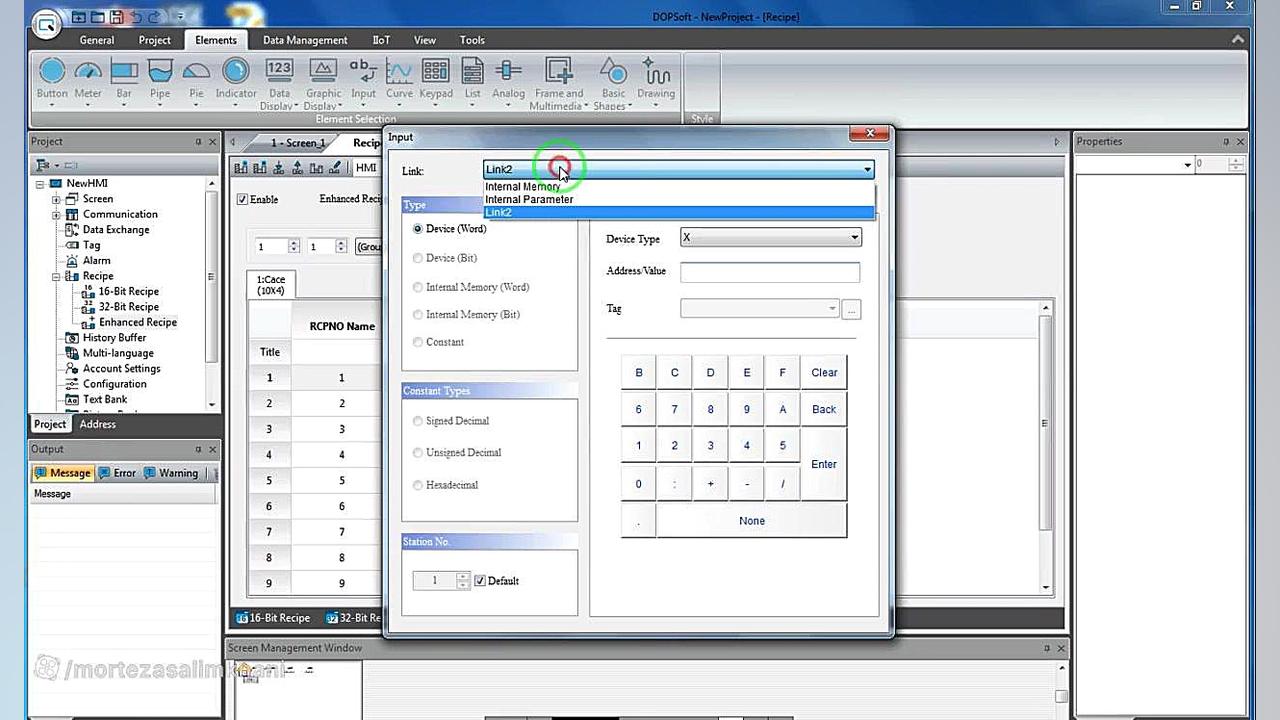Expand the Recipe tree node
The width and height of the screenshot is (1280, 720).
click(58, 276)
